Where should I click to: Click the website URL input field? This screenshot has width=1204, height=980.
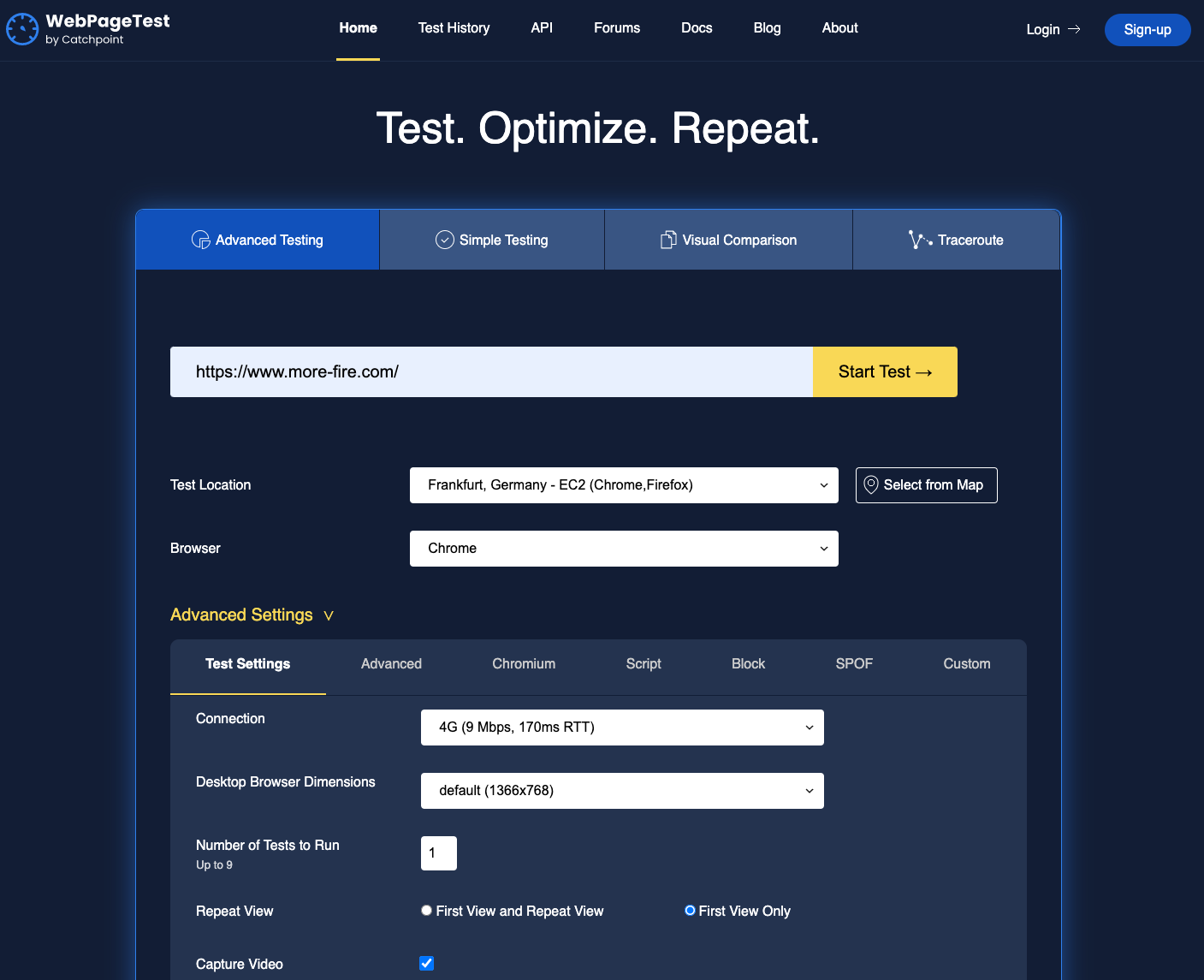click(x=491, y=371)
